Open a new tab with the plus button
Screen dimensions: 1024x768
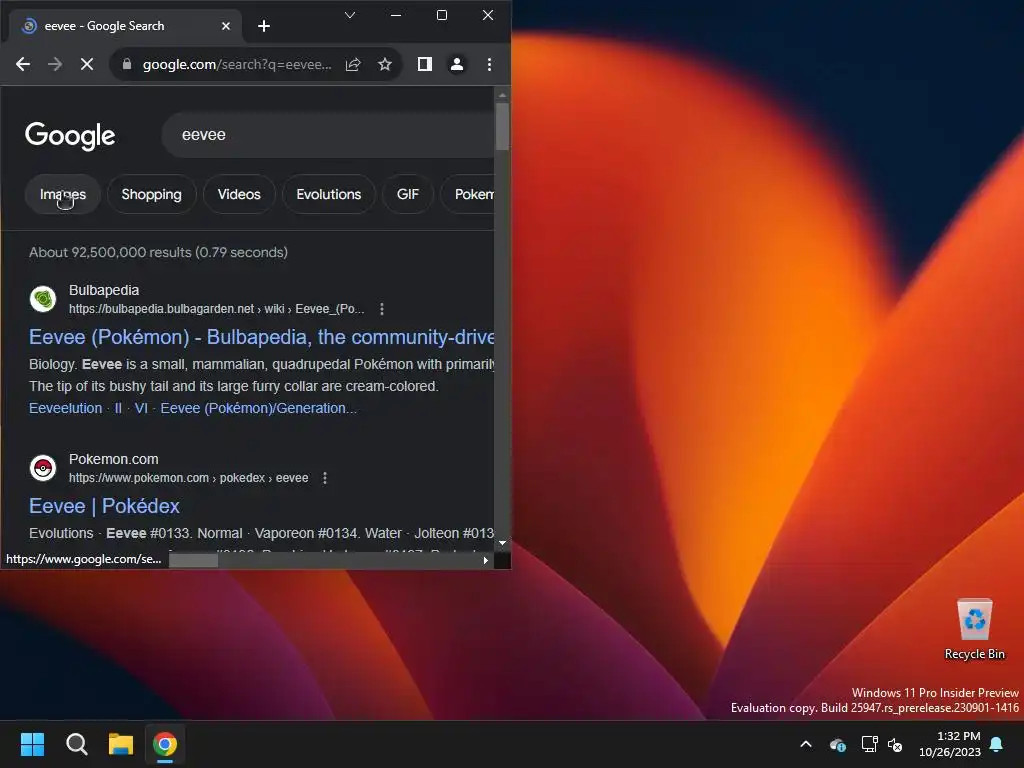[x=264, y=26]
